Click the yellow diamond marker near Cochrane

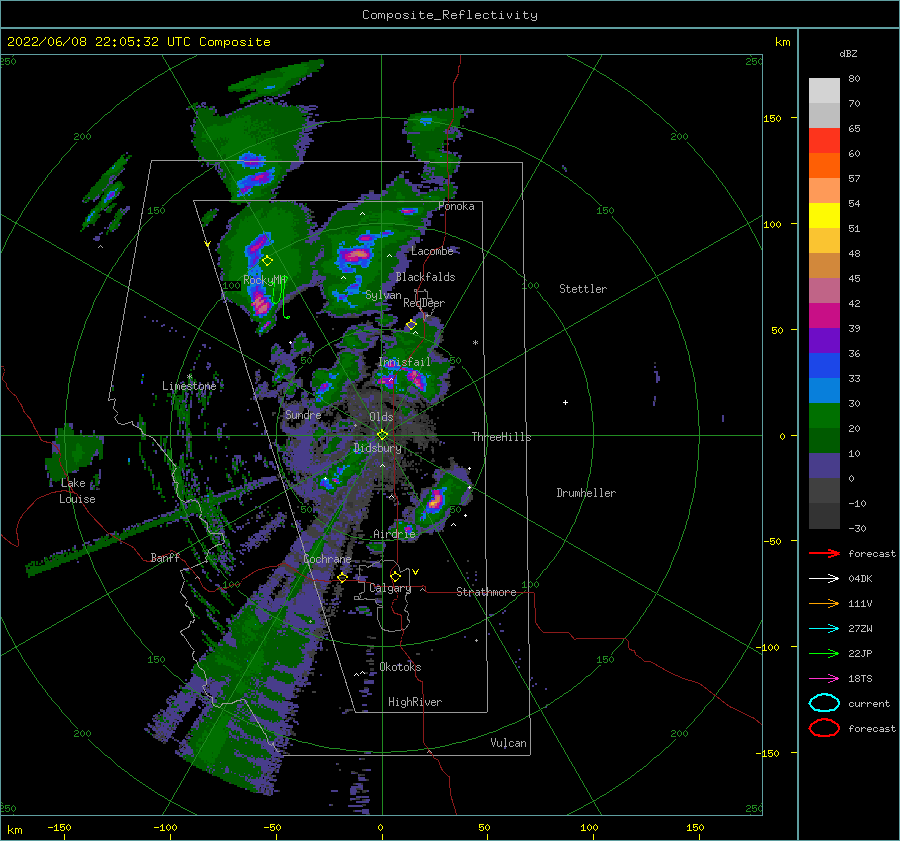(x=343, y=577)
